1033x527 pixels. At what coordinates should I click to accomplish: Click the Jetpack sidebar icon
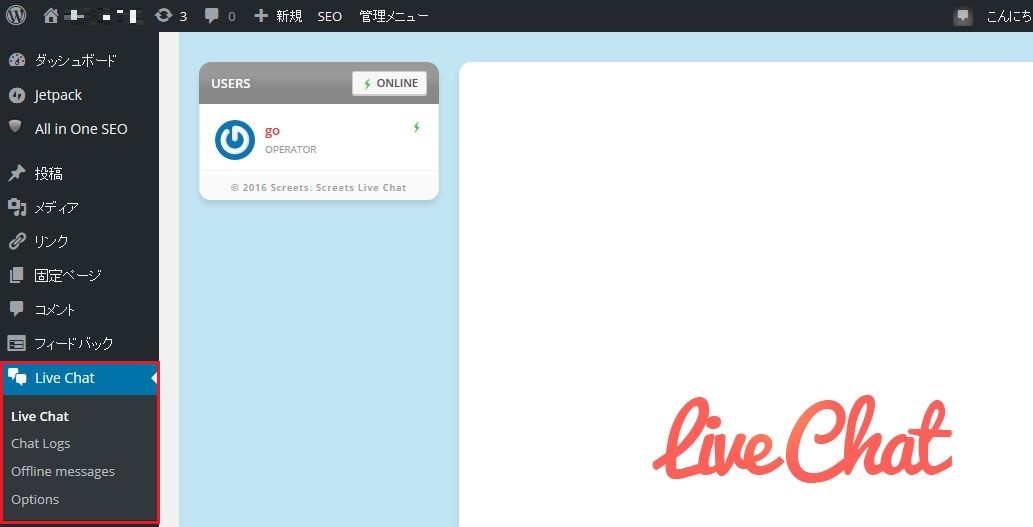point(17,96)
